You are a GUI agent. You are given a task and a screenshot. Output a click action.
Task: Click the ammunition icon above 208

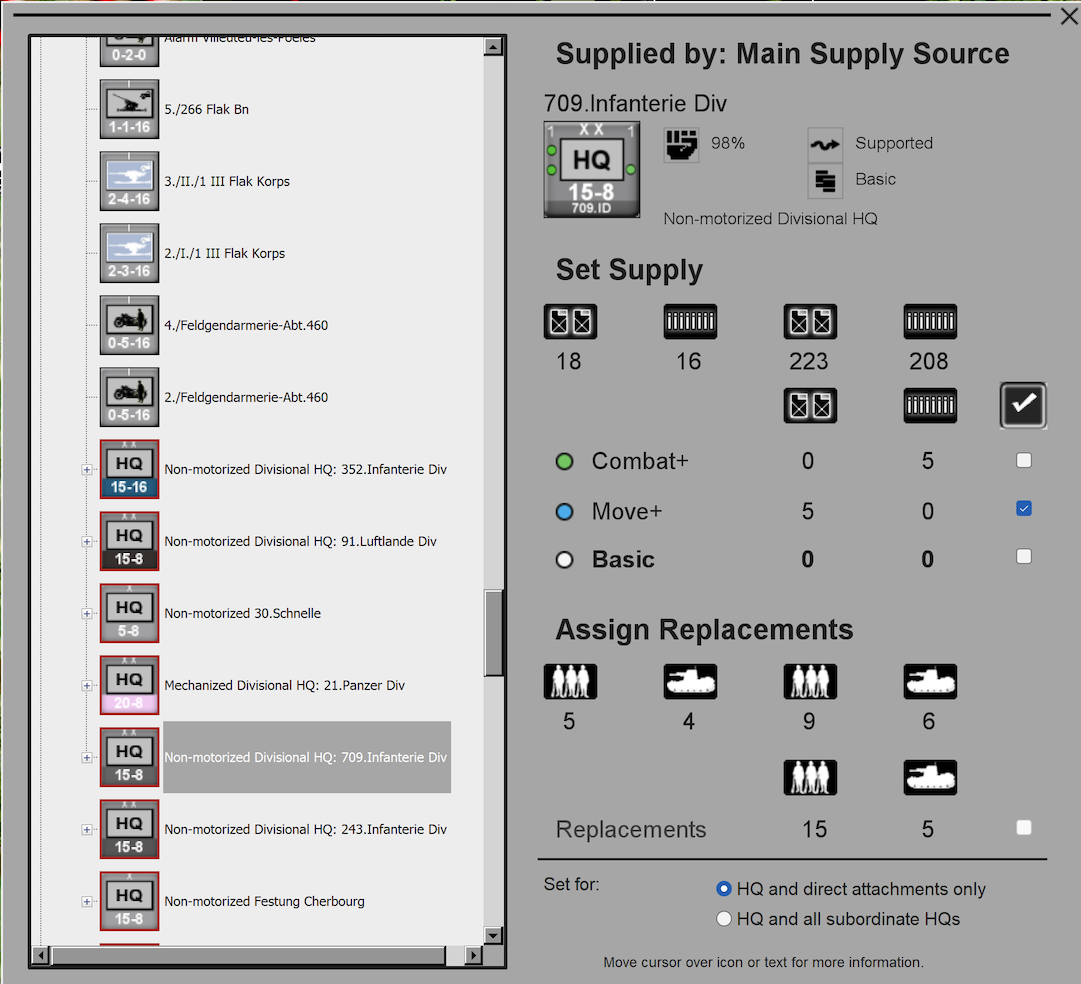[930, 321]
